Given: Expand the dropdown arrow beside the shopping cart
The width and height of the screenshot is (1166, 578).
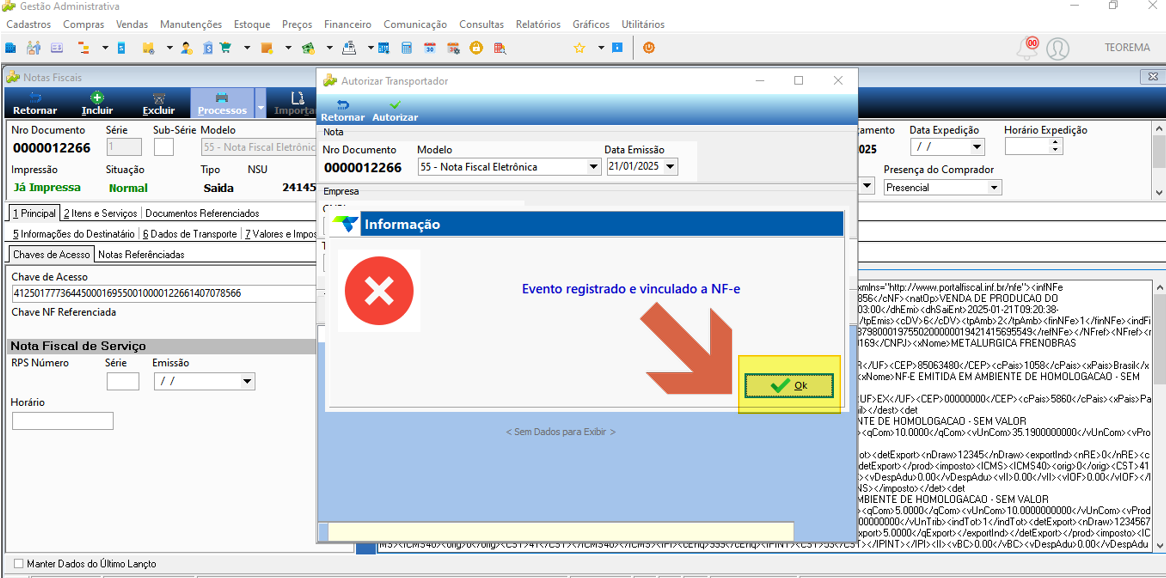Looking at the screenshot, I should (x=248, y=48).
